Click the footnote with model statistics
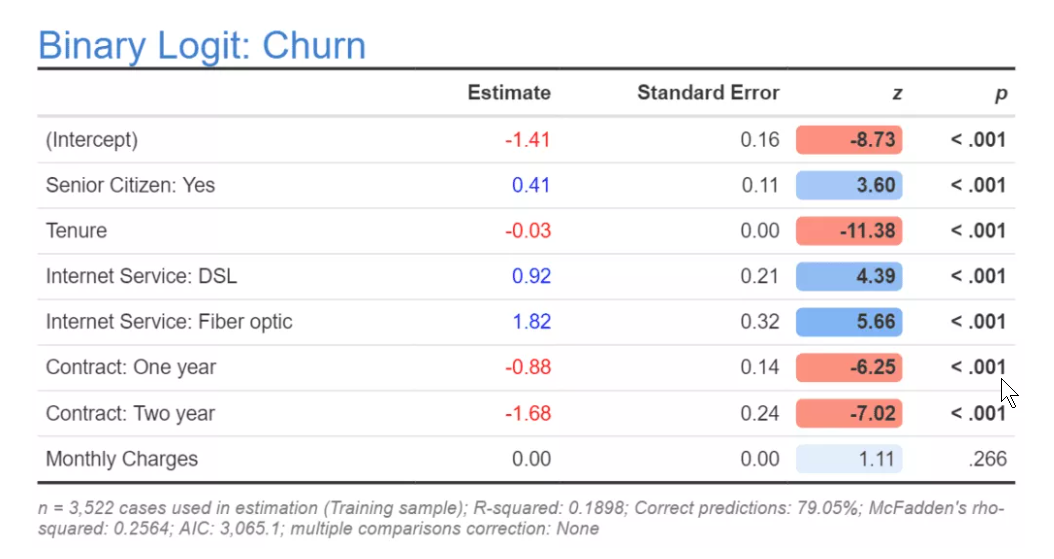 521,518
